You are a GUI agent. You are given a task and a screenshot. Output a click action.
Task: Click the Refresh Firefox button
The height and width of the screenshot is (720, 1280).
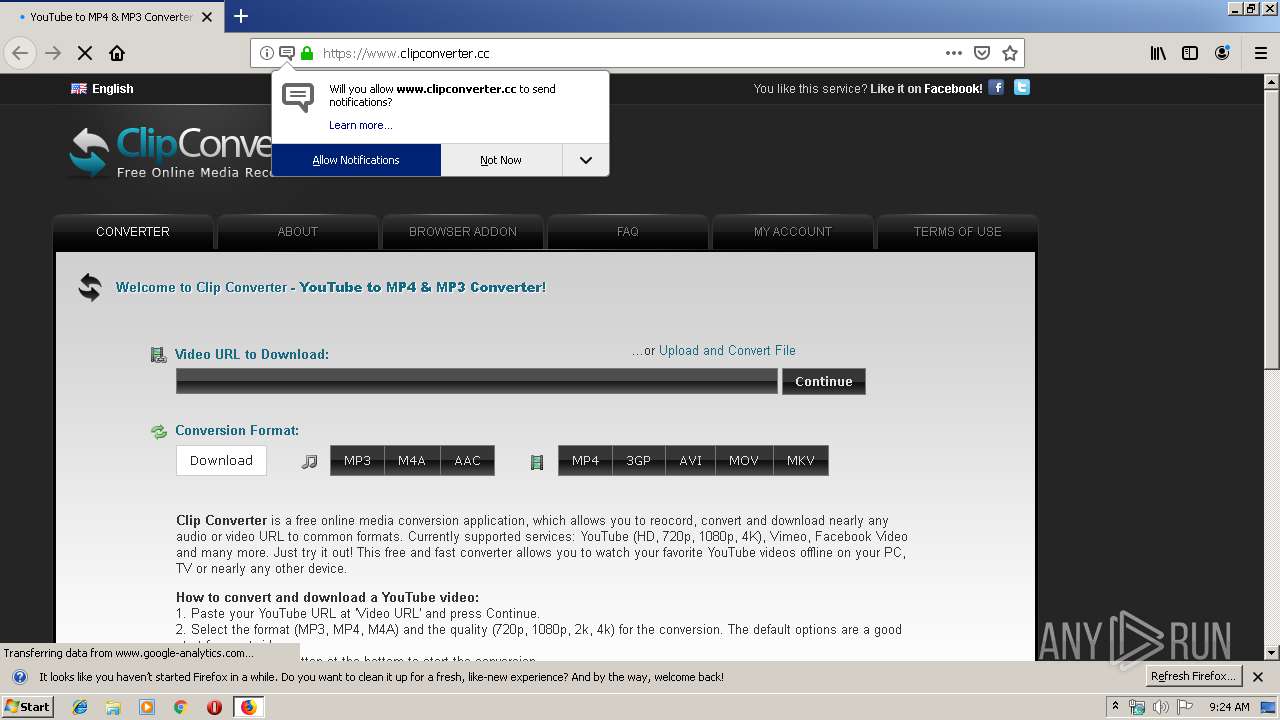(1193, 676)
